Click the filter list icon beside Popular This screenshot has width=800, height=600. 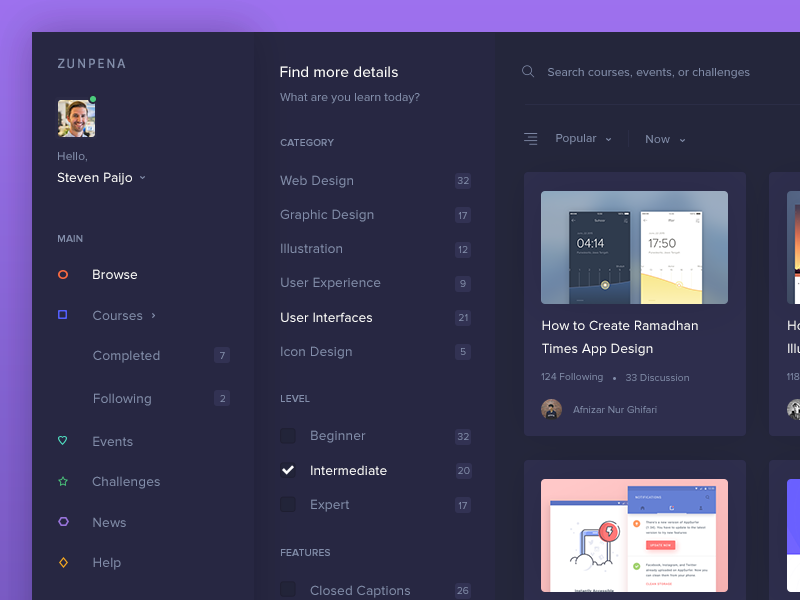[x=530, y=139]
